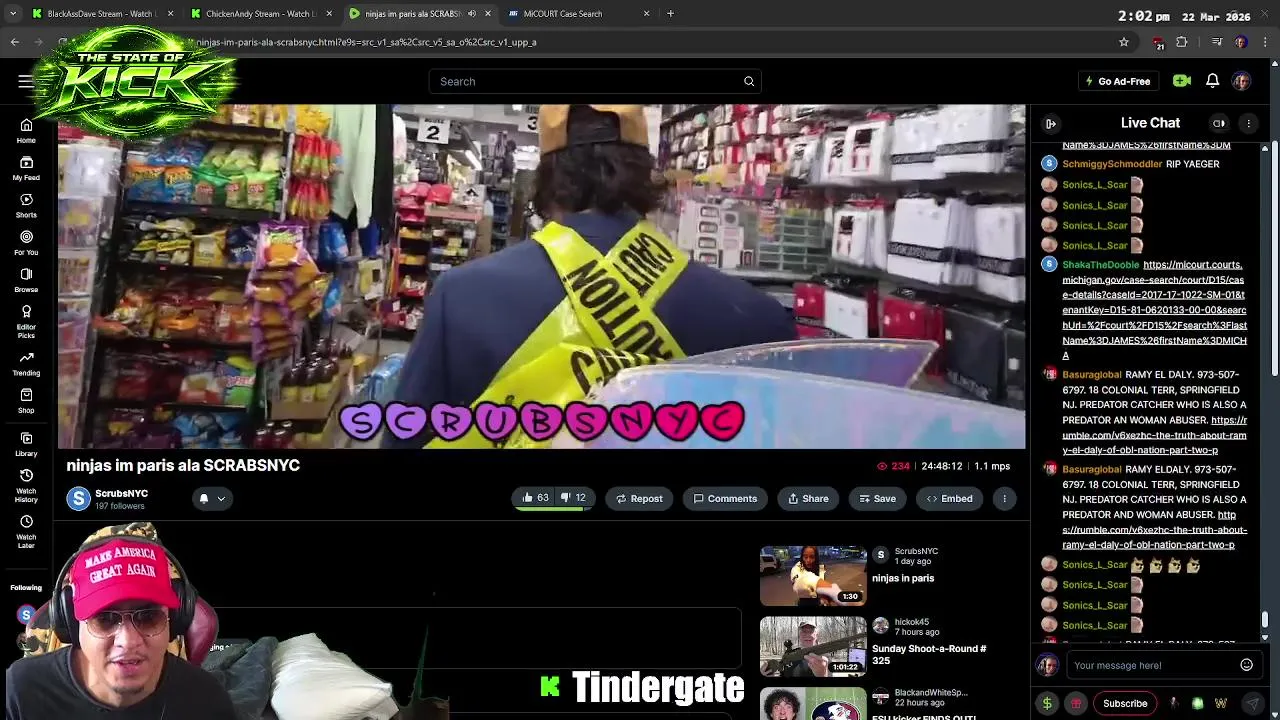Mute the tab audio speaker icon
The image size is (1280, 720).
[x=472, y=14]
